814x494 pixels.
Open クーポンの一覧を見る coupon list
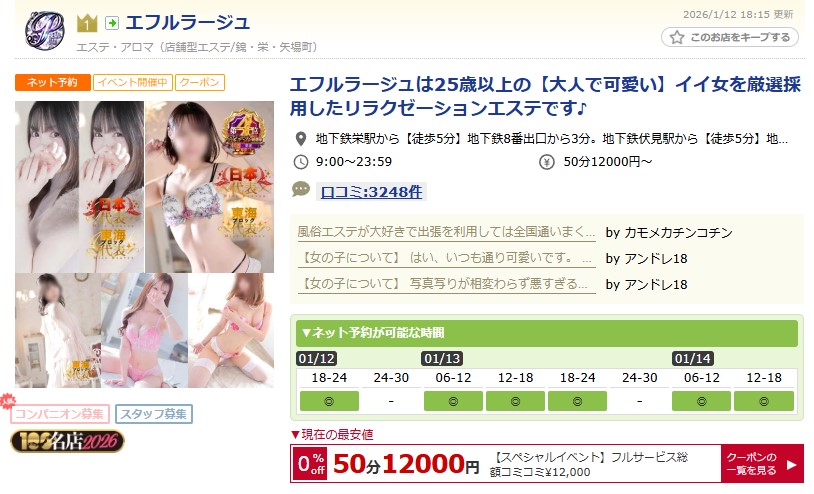pos(762,464)
